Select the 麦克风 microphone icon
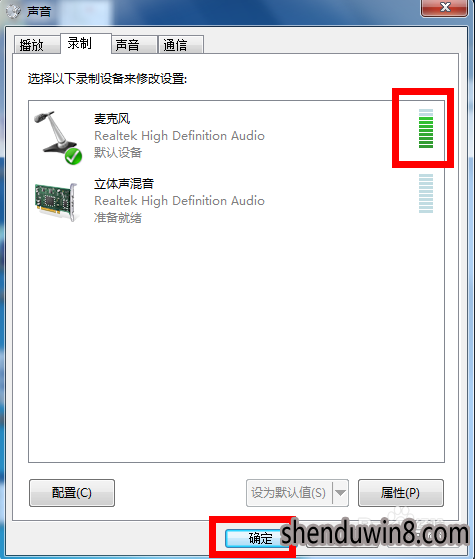Image resolution: width=475 pixels, height=559 pixels. (x=57, y=136)
